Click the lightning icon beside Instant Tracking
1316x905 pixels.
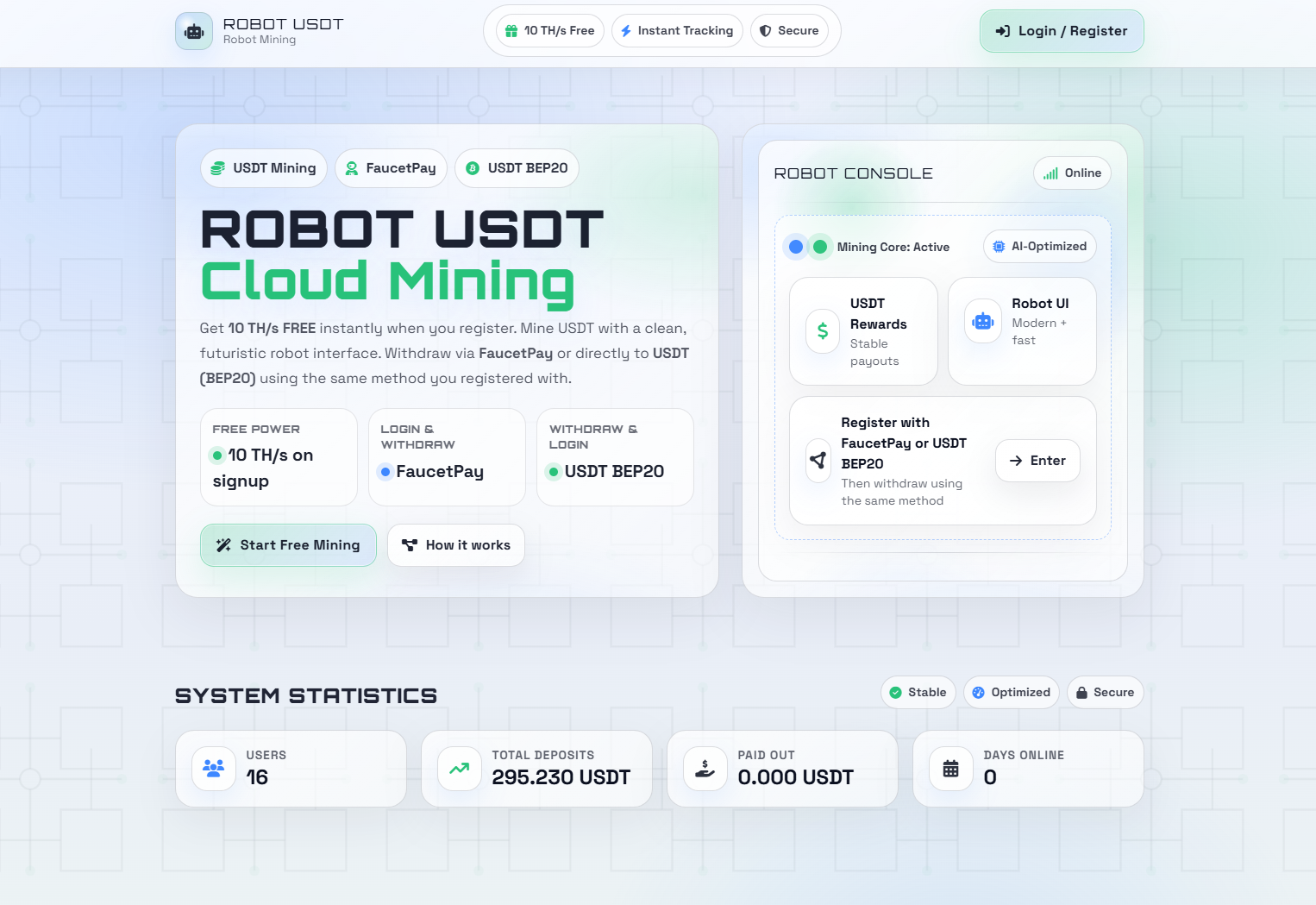625,30
